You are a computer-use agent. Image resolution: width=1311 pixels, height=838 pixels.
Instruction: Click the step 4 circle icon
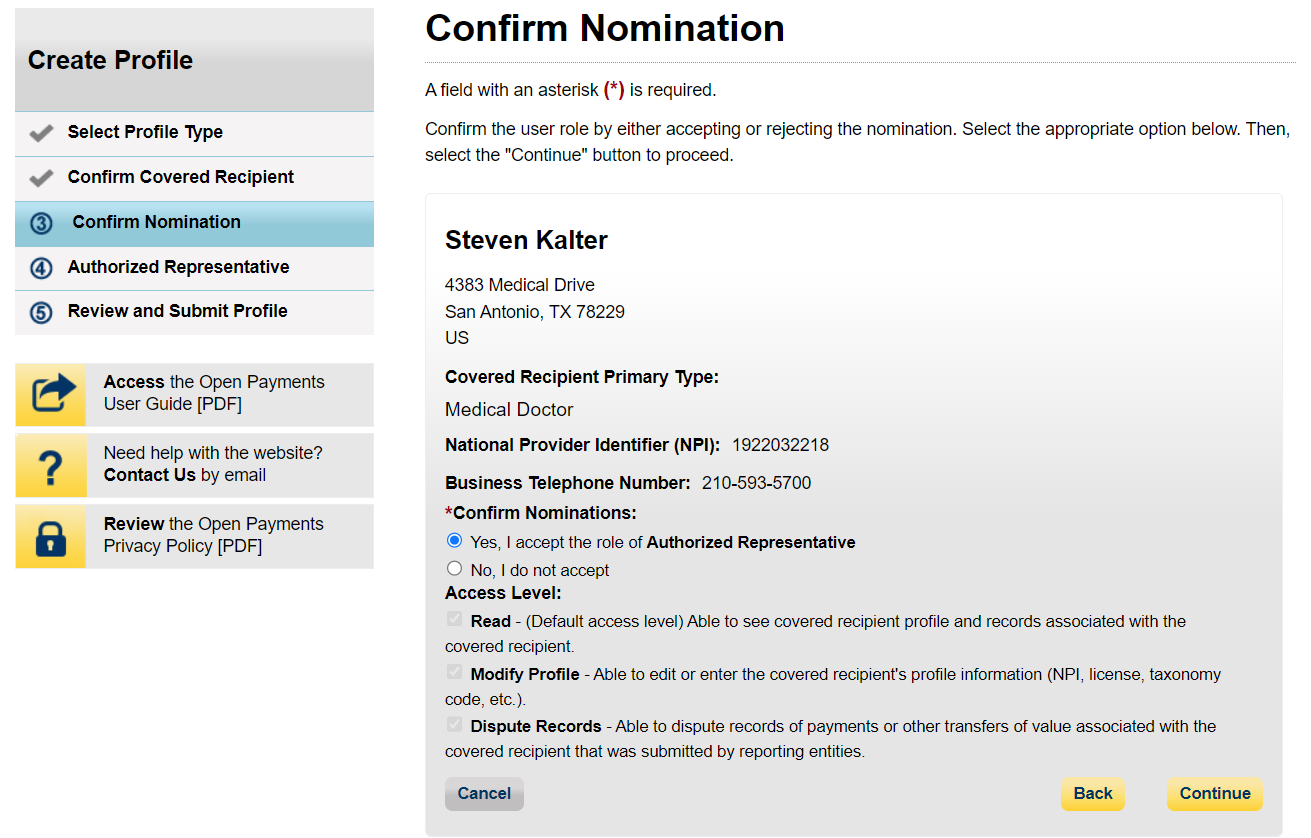point(41,268)
